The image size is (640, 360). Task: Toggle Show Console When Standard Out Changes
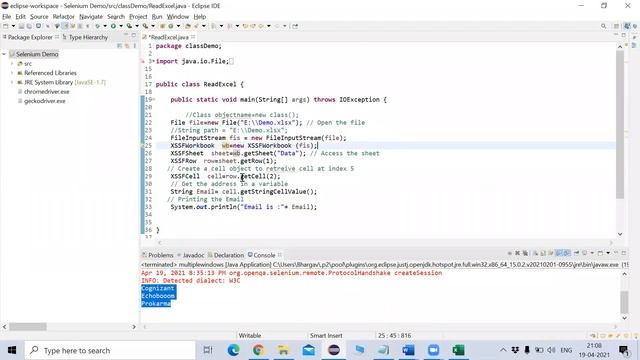[560, 253]
